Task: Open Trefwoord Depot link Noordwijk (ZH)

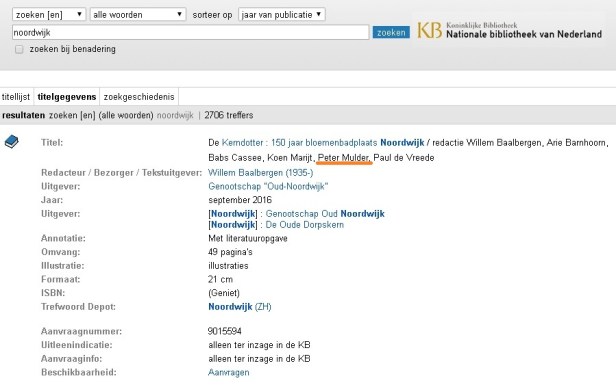Action: point(240,306)
